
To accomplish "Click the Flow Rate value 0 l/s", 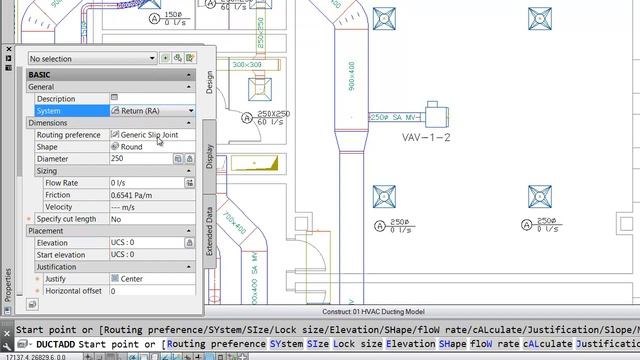I will (147, 183).
